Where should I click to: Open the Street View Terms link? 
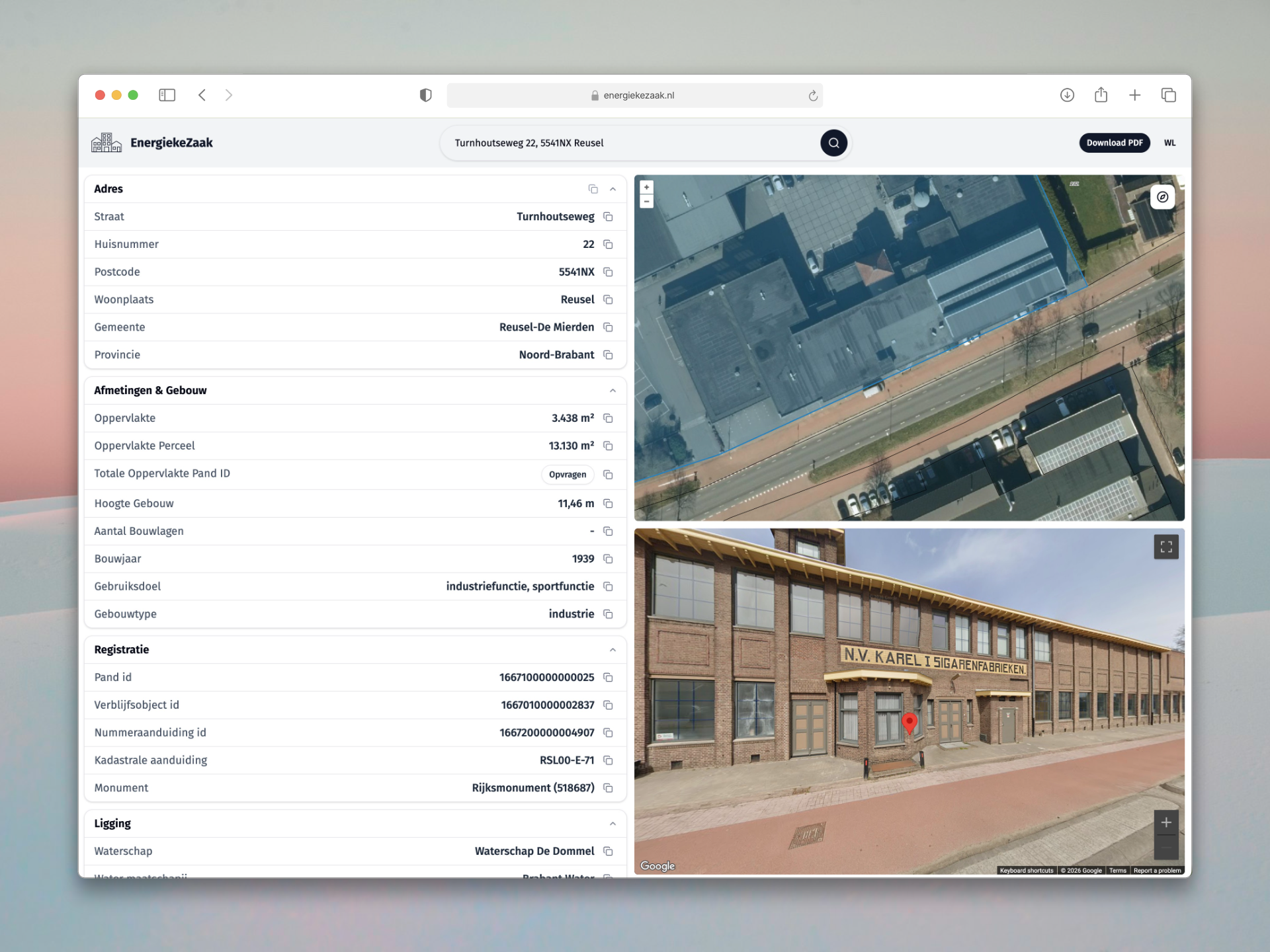tap(1117, 871)
